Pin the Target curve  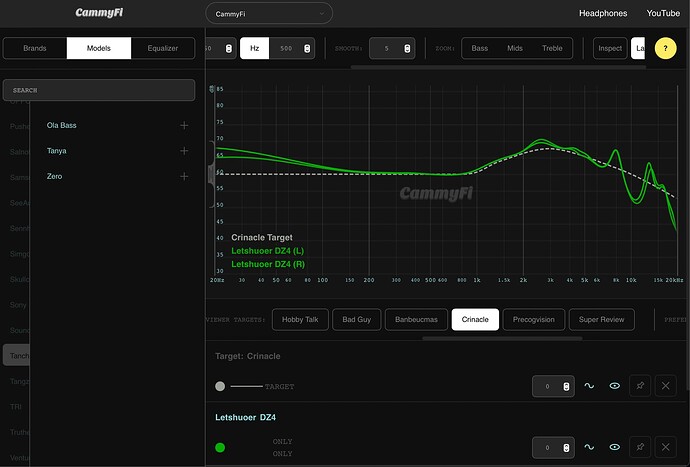point(640,386)
